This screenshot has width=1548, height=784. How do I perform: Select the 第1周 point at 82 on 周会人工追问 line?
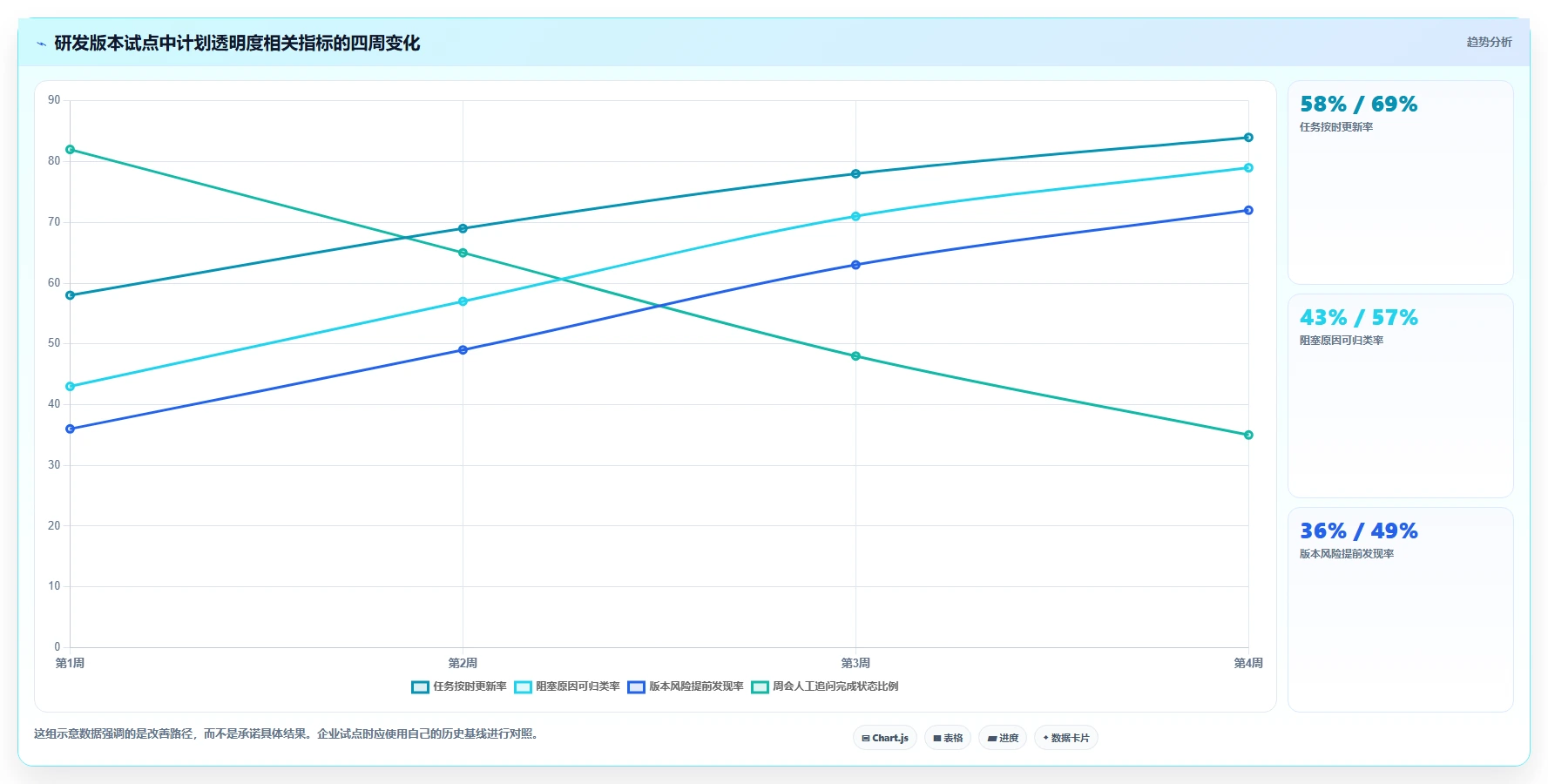(x=71, y=150)
